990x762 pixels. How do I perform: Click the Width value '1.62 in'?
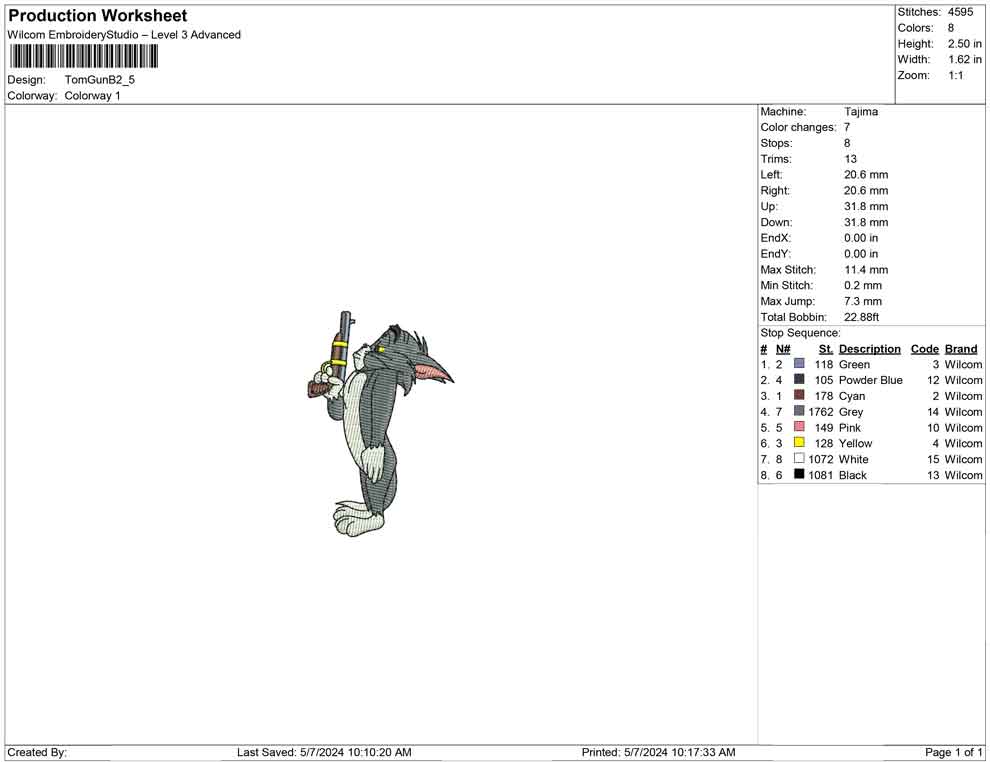965,59
